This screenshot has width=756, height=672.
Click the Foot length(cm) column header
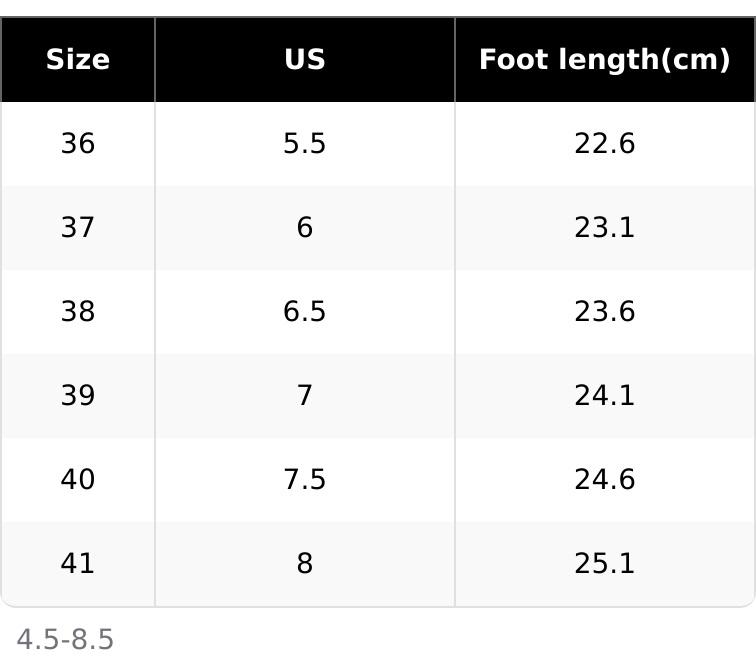pos(604,60)
